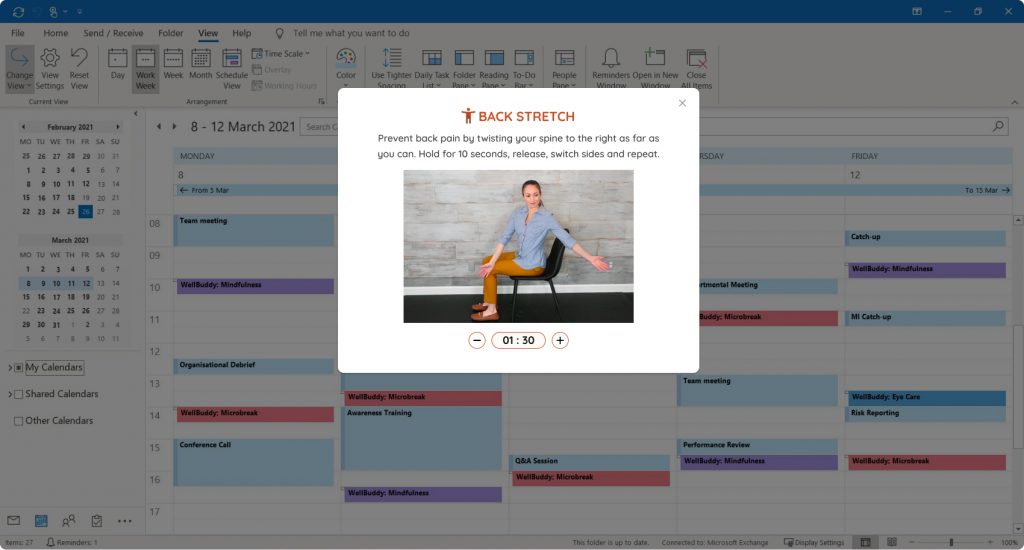The height and width of the screenshot is (550, 1024).
Task: Switch to Day view
Action: tap(118, 65)
